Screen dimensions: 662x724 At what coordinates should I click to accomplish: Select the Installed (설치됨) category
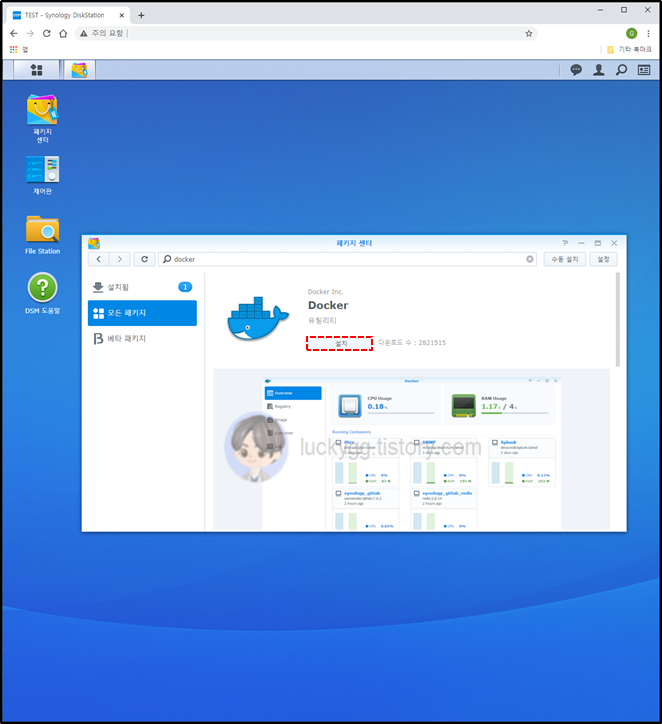[x=142, y=287]
